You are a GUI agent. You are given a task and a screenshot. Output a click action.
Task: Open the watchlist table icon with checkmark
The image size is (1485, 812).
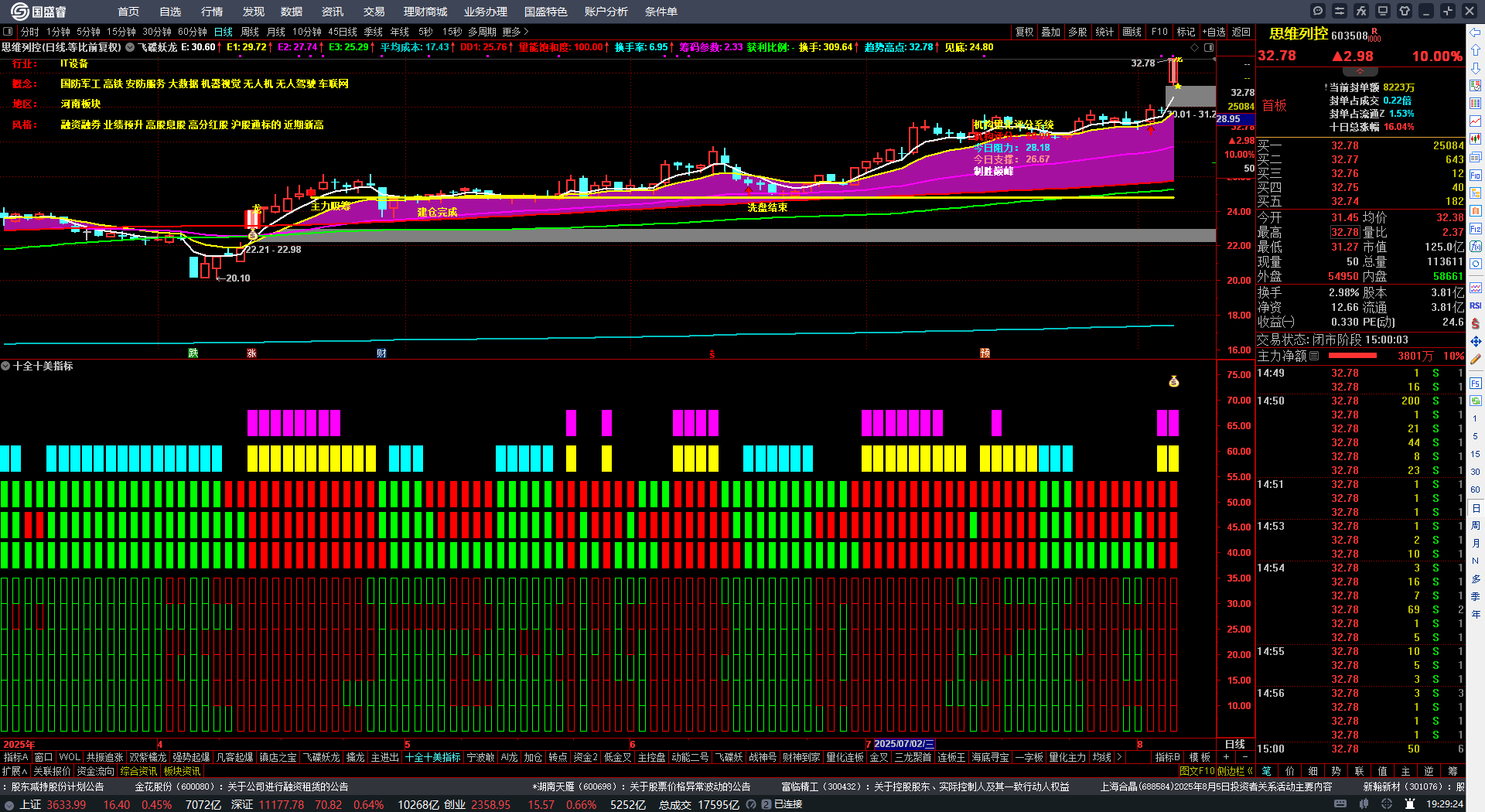pos(1476,86)
